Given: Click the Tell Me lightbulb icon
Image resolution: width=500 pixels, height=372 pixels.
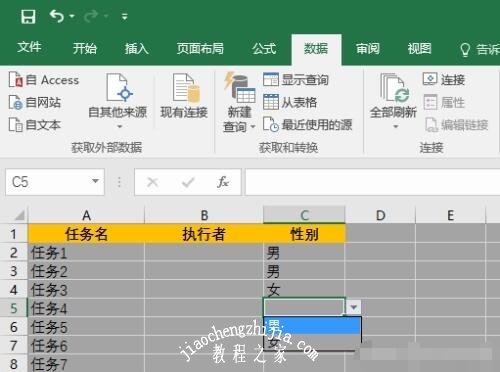Looking at the screenshot, I should tap(465, 50).
